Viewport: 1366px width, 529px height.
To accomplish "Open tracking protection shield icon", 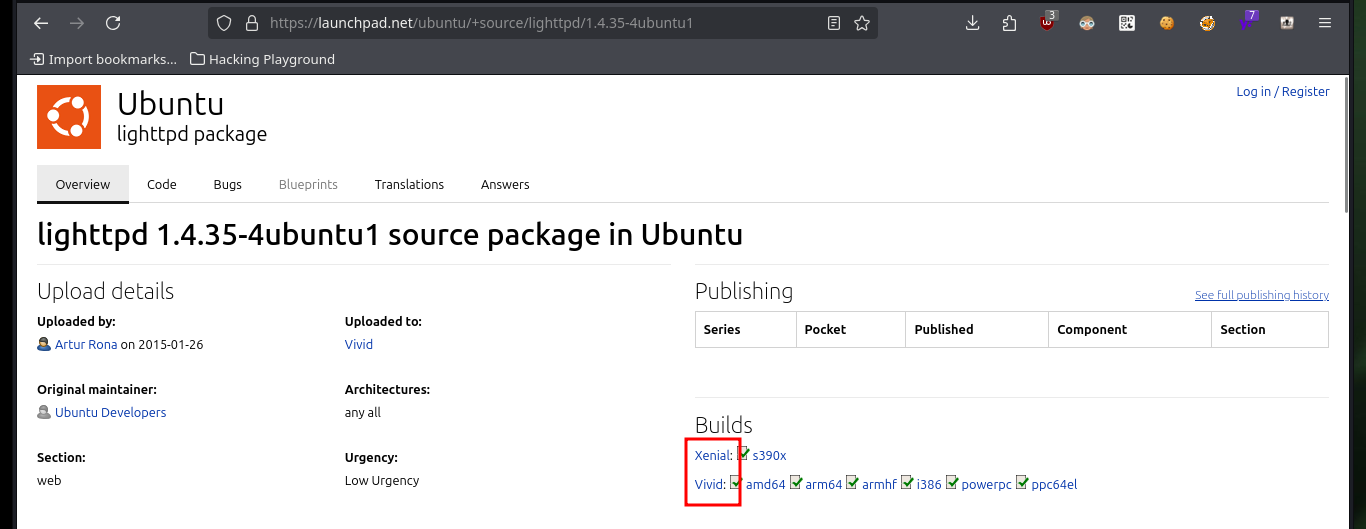I will point(224,23).
